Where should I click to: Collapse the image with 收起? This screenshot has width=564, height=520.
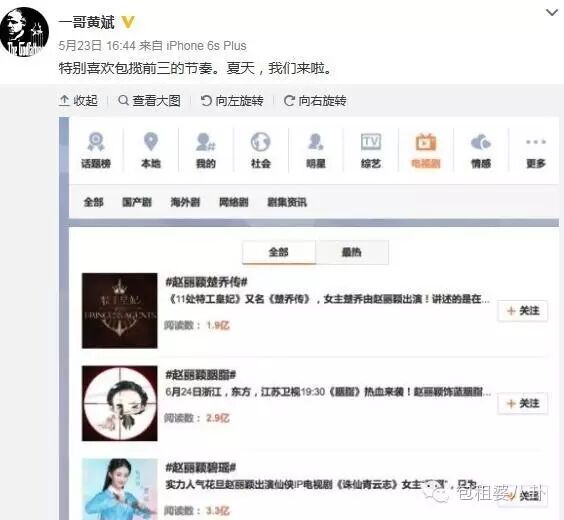[x=78, y=101]
